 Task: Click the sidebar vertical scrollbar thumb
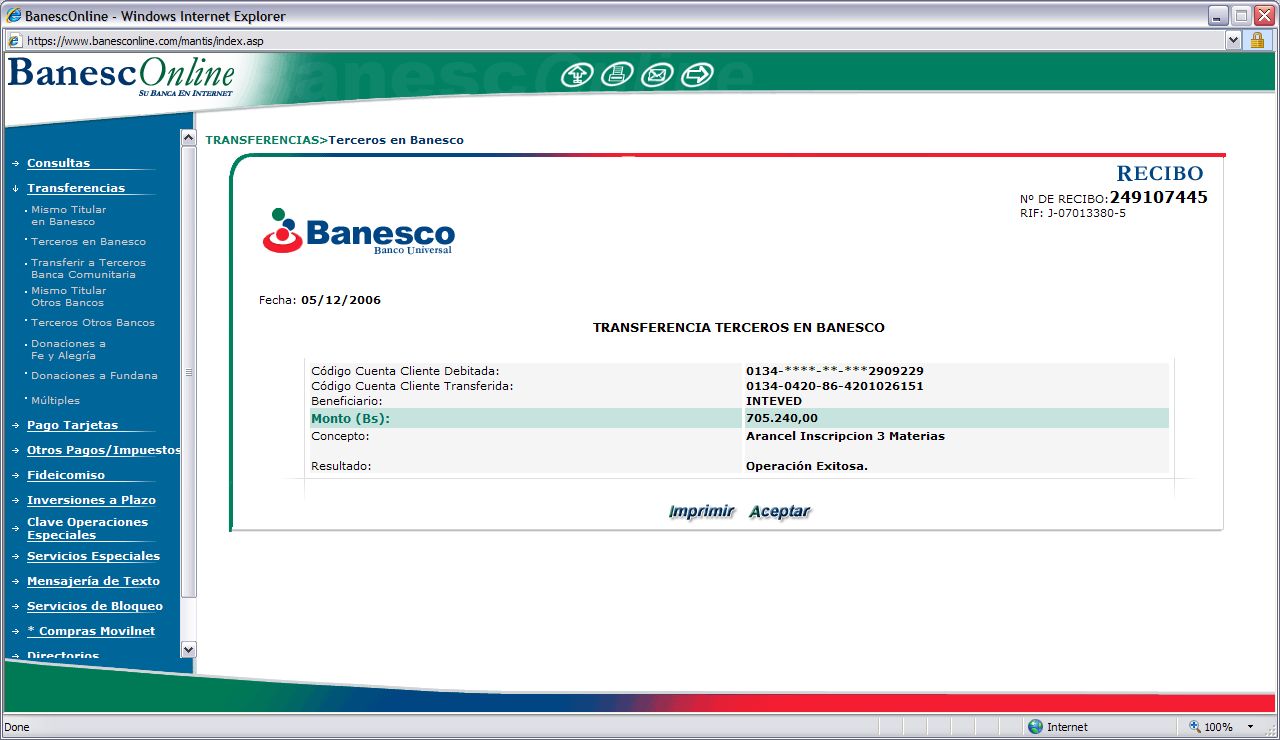tap(188, 372)
